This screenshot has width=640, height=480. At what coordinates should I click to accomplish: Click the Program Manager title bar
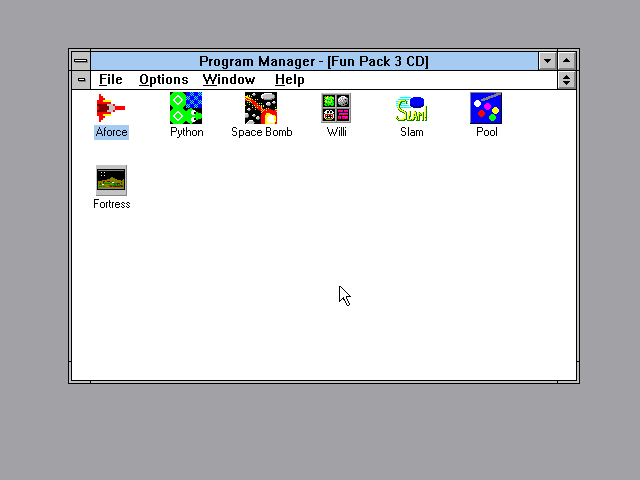(313, 61)
